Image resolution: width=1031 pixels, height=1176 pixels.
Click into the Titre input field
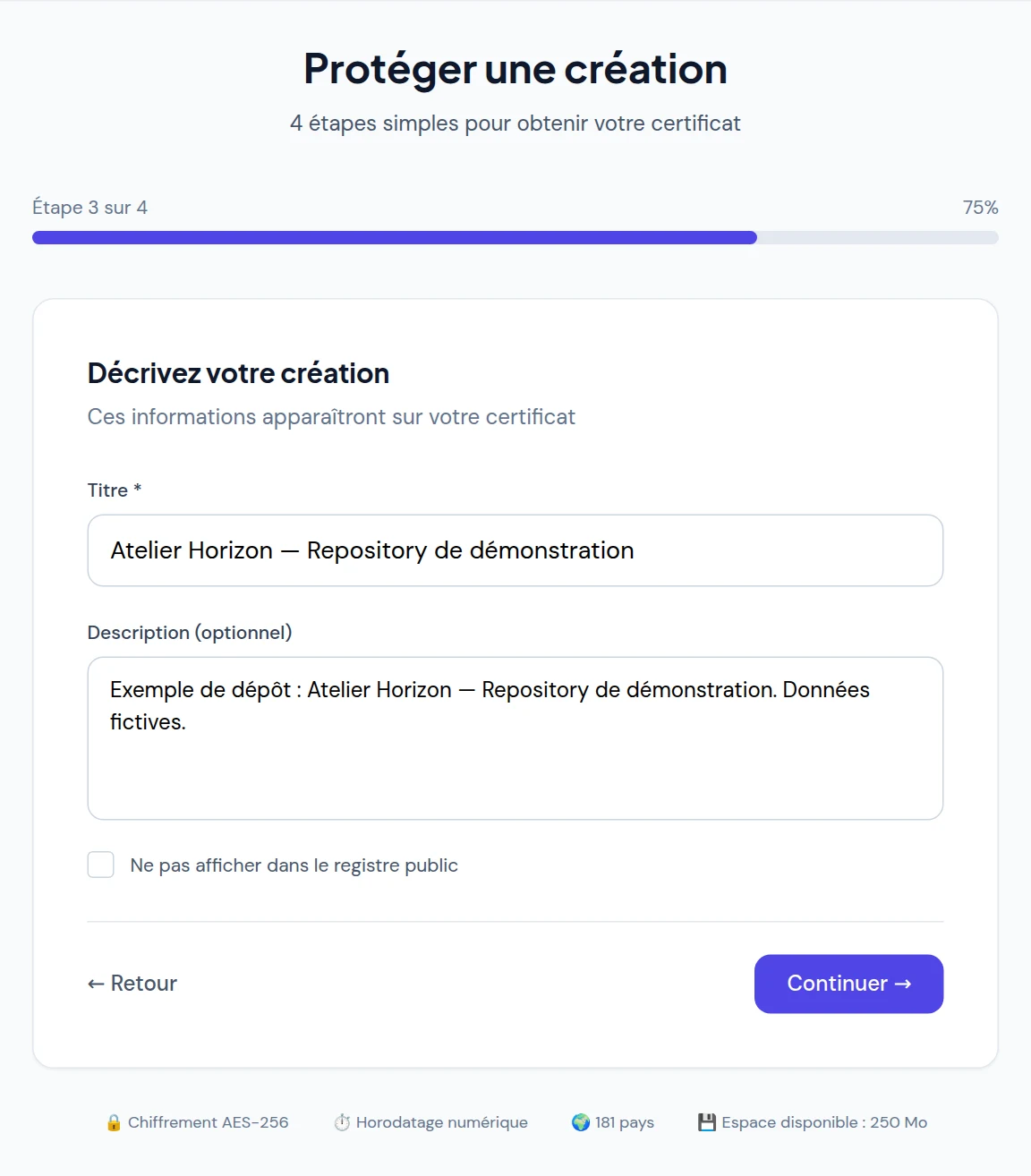click(x=515, y=550)
